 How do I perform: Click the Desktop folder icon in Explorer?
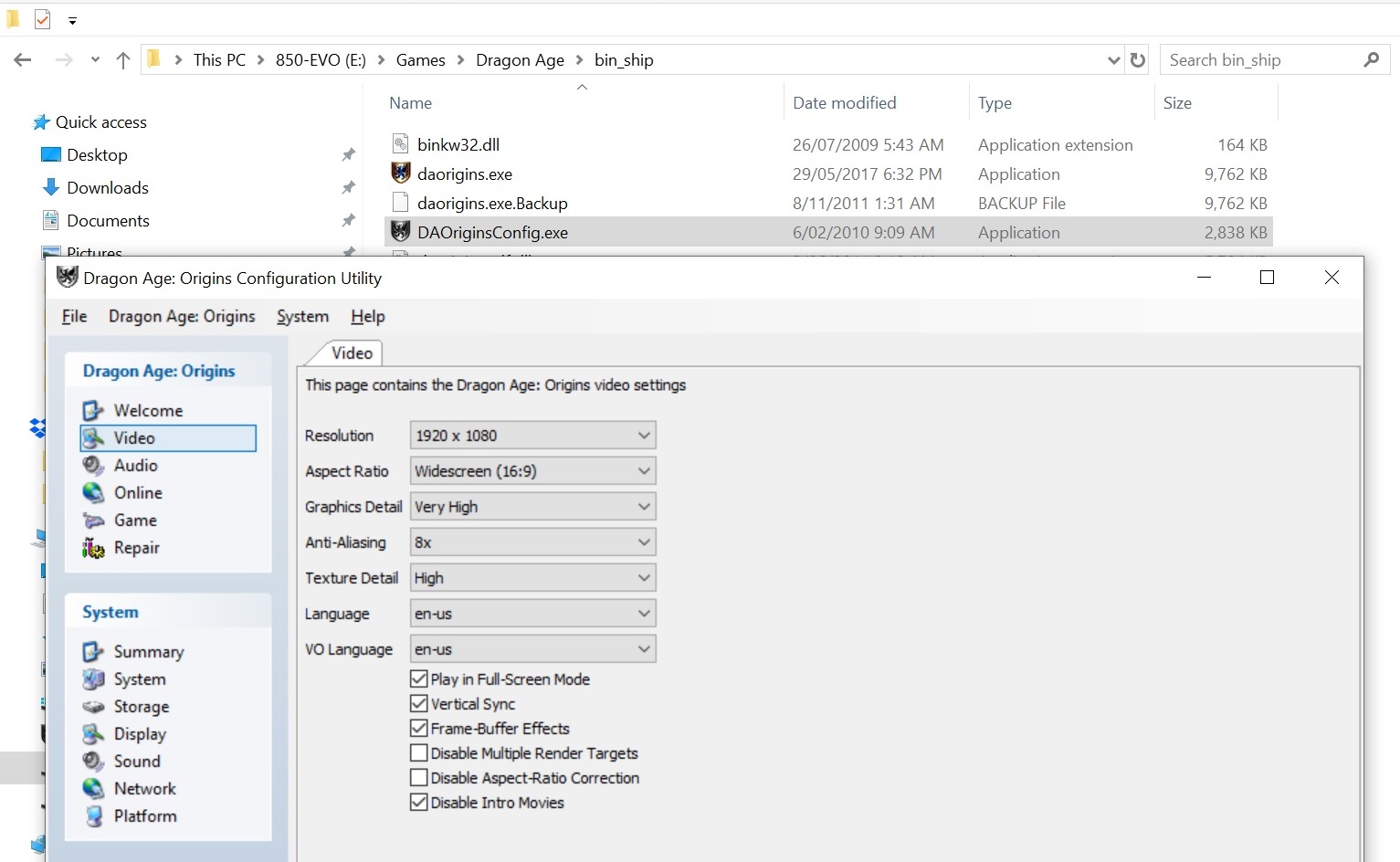pyautogui.click(x=51, y=154)
